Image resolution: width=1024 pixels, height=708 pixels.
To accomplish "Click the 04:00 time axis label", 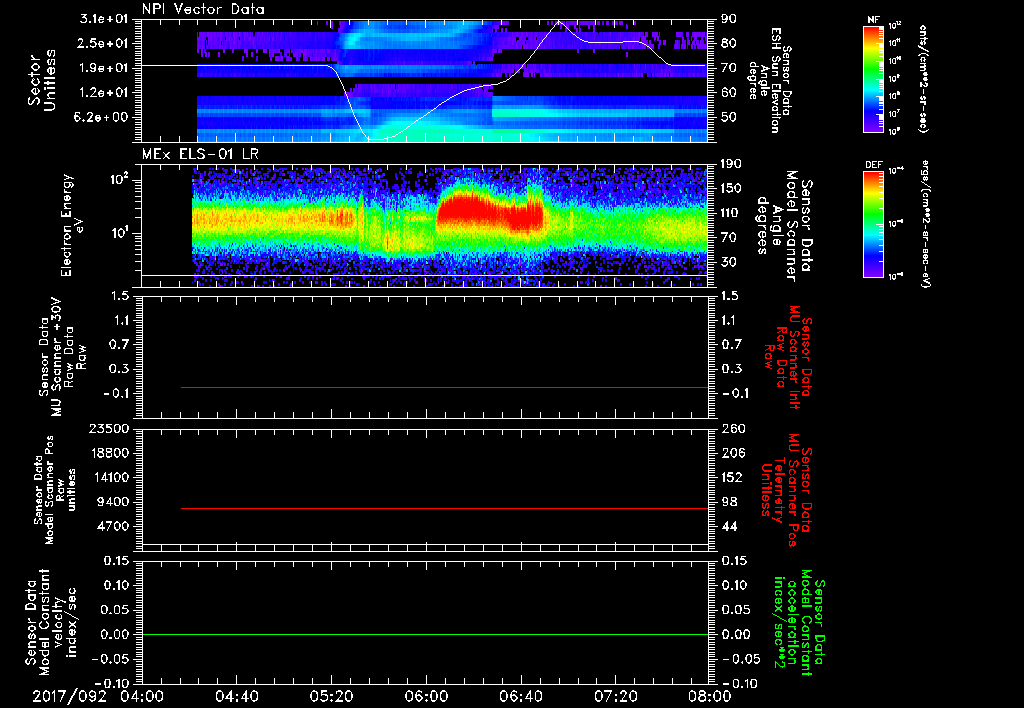I will pos(142,696).
